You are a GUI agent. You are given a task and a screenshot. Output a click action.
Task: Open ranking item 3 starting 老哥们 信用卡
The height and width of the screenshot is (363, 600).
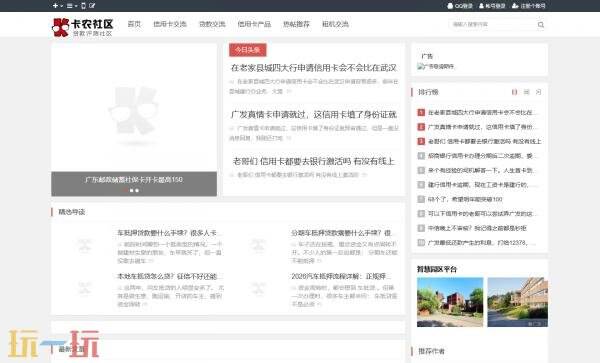(484, 142)
